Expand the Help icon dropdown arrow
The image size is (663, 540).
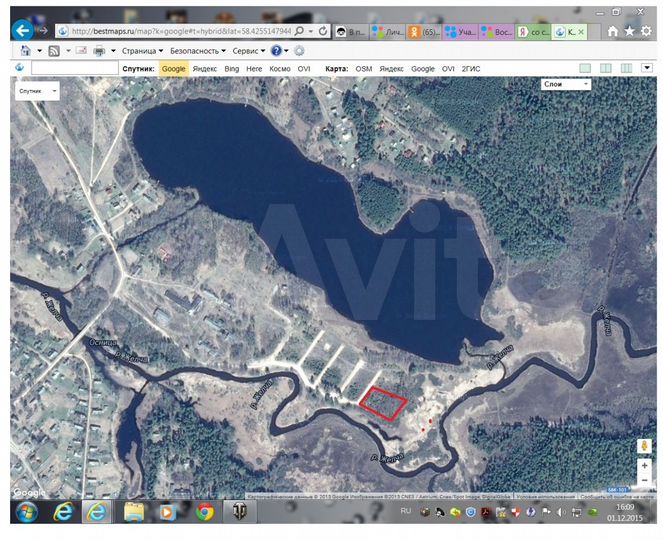coord(286,51)
